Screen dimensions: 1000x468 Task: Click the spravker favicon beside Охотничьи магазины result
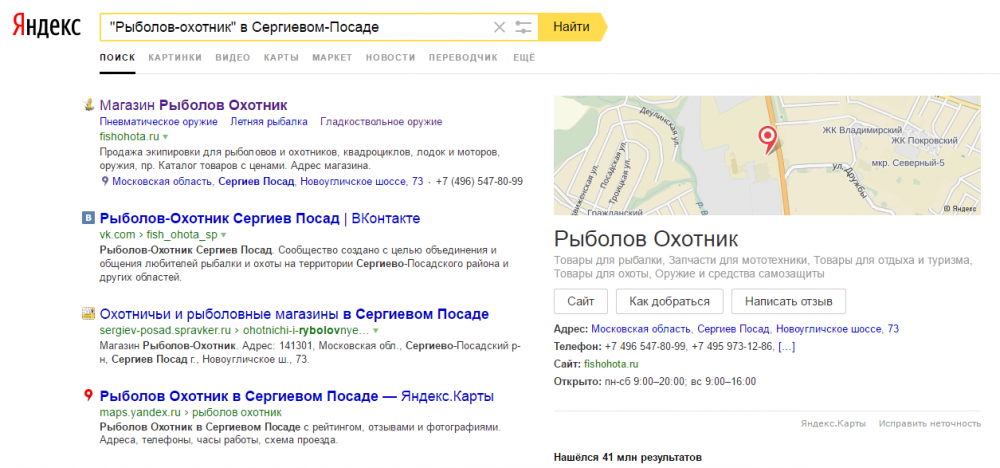point(89,314)
